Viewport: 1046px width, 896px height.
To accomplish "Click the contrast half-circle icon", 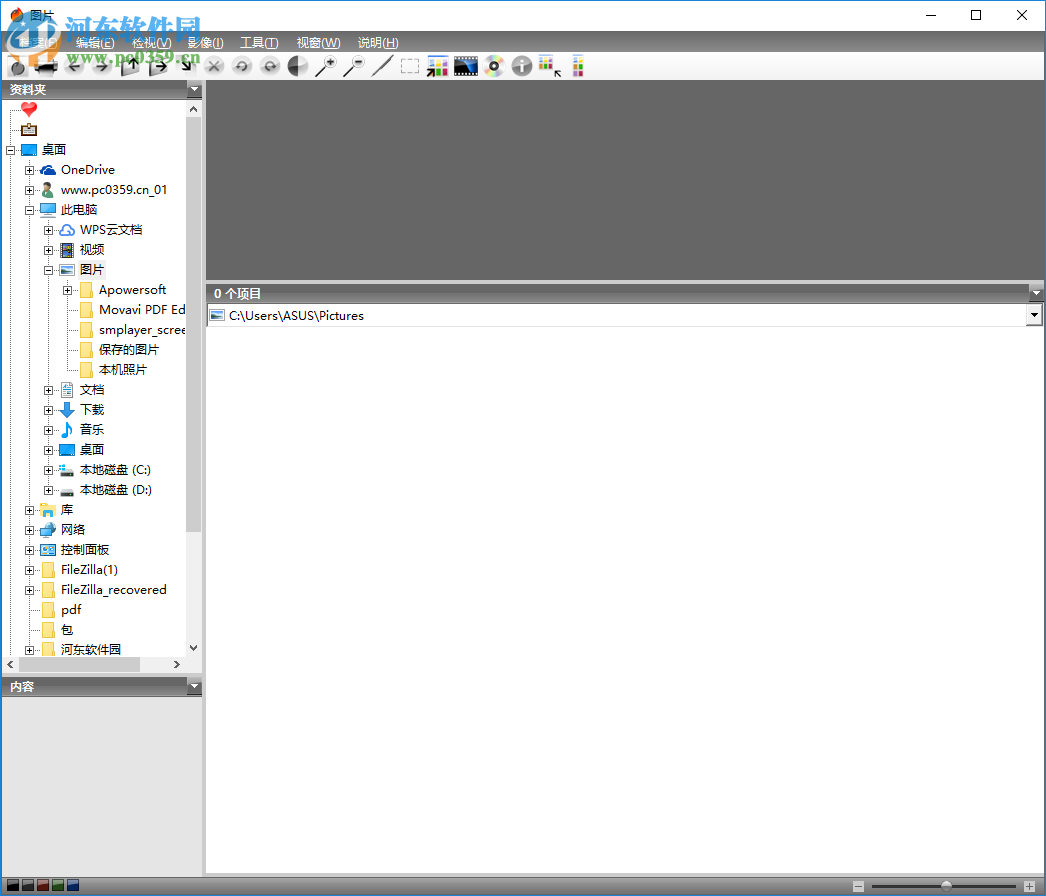I will 298,67.
